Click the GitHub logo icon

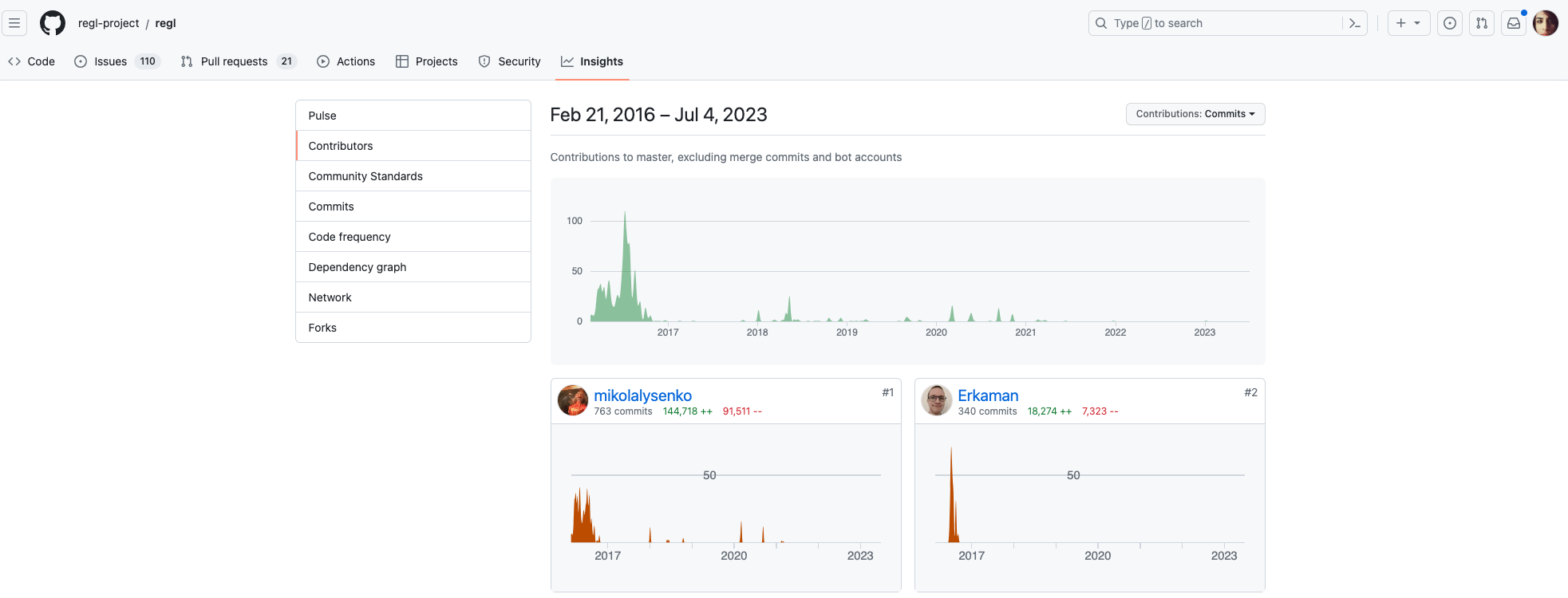(53, 23)
